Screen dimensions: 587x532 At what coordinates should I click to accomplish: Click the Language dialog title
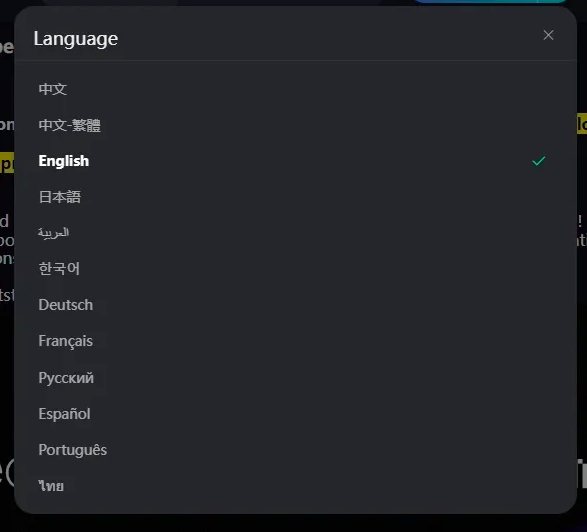coord(76,39)
